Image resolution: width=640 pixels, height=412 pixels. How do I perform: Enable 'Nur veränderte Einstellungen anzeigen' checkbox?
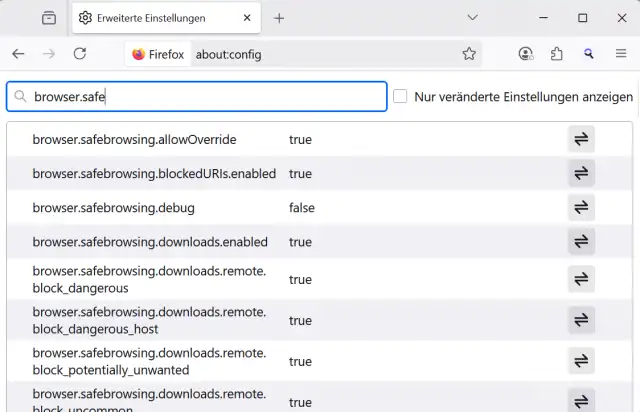point(400,97)
